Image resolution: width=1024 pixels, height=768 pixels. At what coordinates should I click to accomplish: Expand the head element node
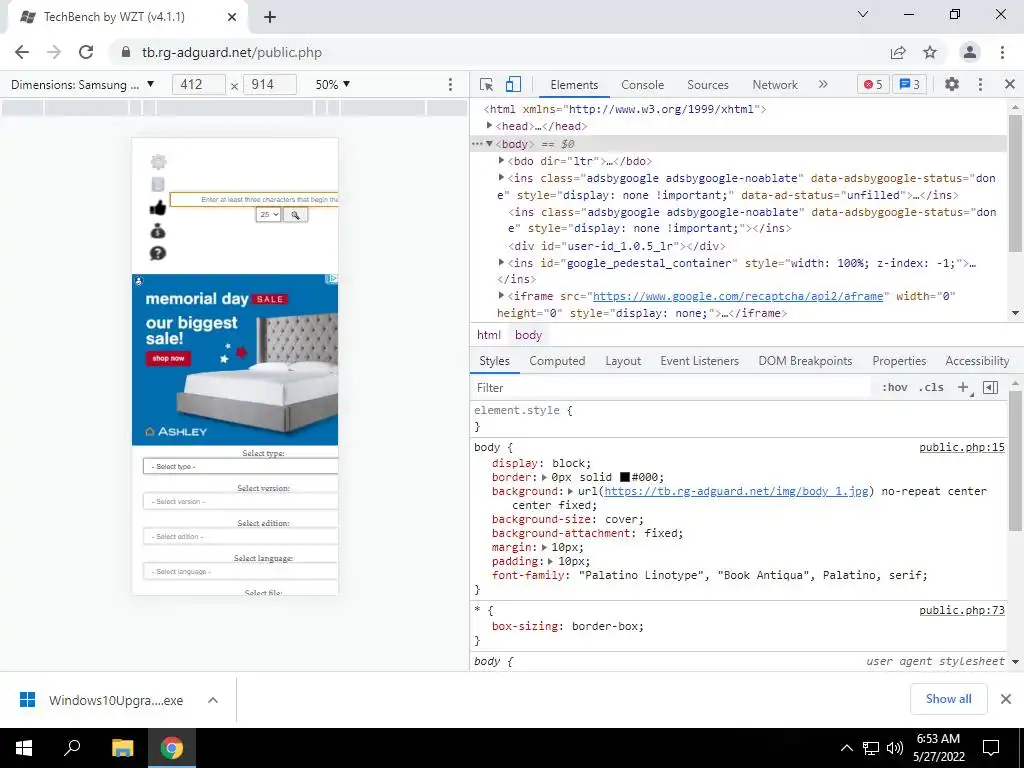point(489,125)
